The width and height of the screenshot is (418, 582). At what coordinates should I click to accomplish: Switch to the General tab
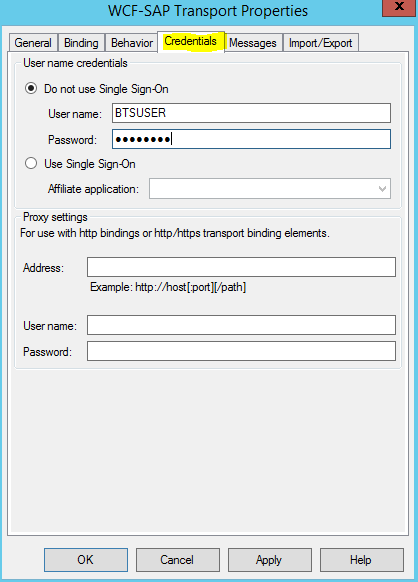click(33, 43)
